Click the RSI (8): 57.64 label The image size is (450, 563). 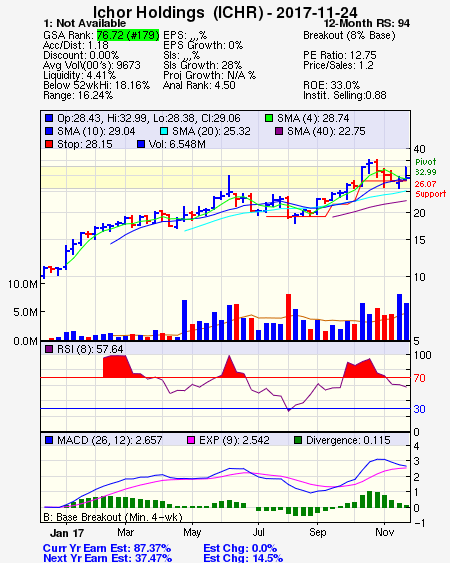coord(90,349)
